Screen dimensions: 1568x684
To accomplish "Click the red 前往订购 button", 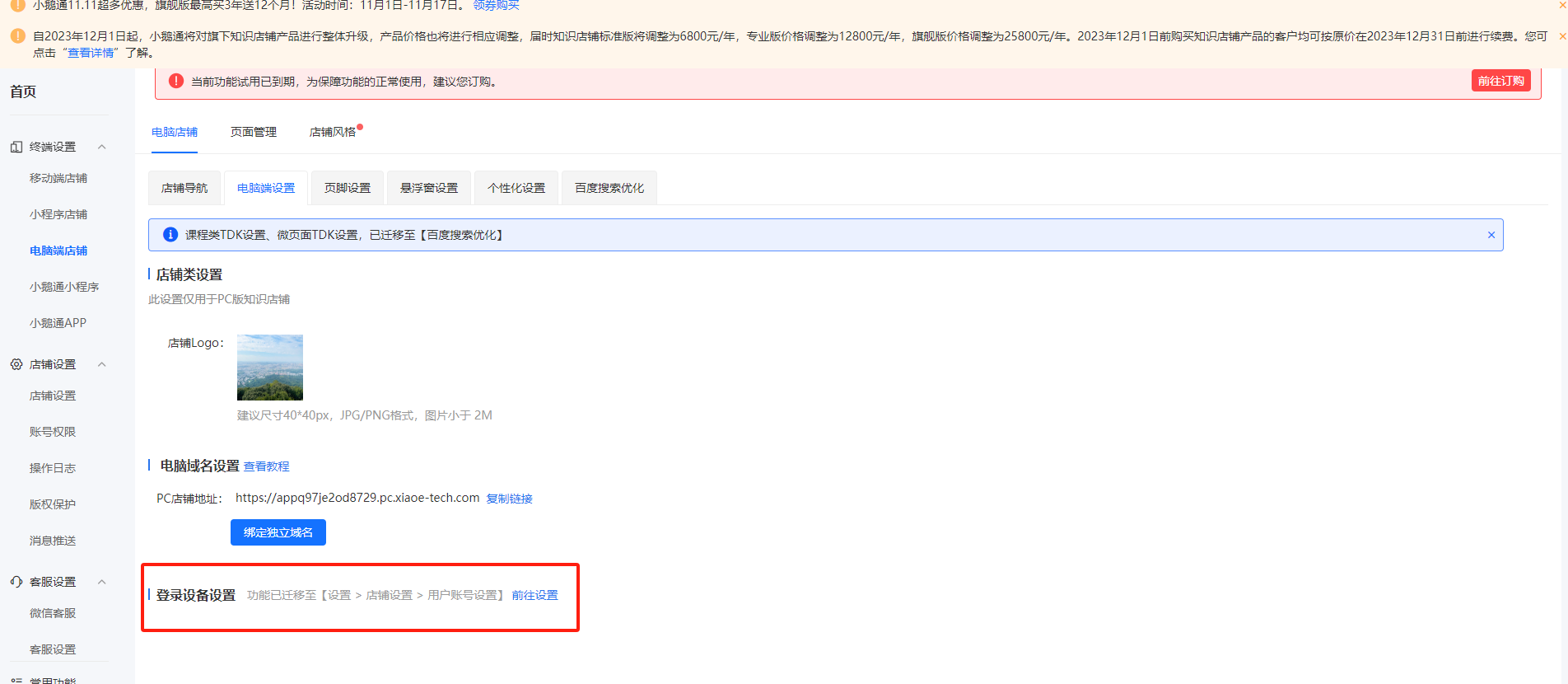I will point(1500,81).
